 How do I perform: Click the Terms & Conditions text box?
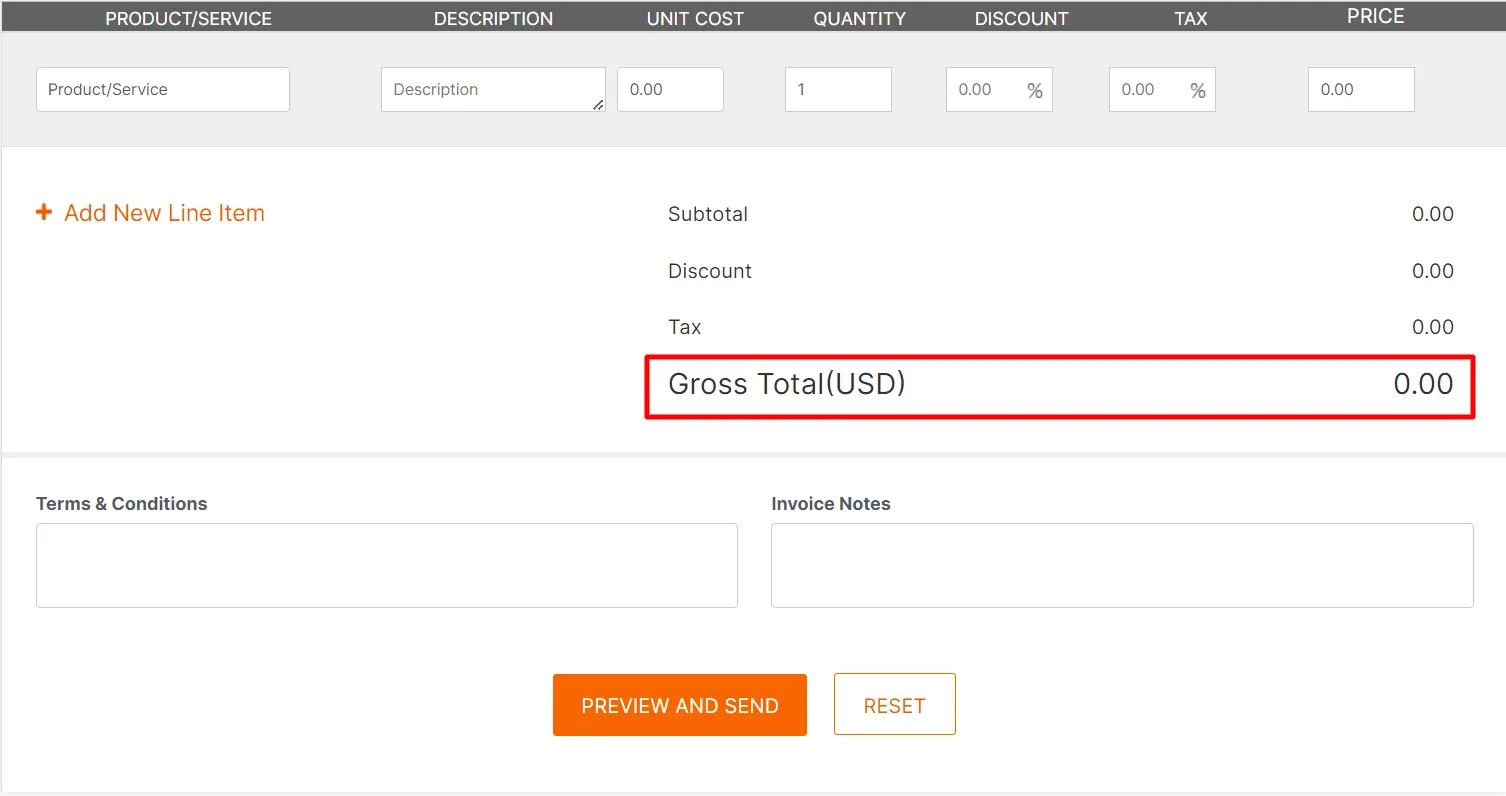click(387, 565)
